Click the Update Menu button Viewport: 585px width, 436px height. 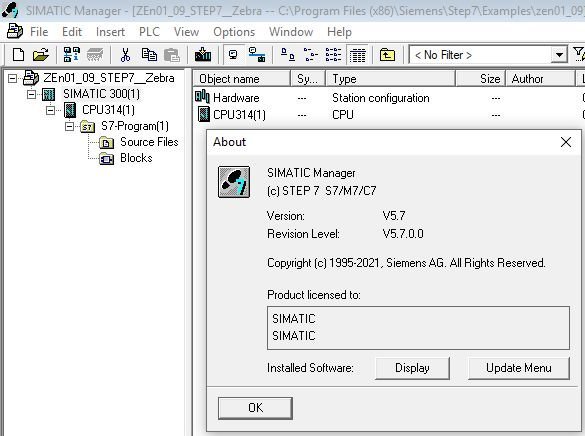(x=519, y=368)
